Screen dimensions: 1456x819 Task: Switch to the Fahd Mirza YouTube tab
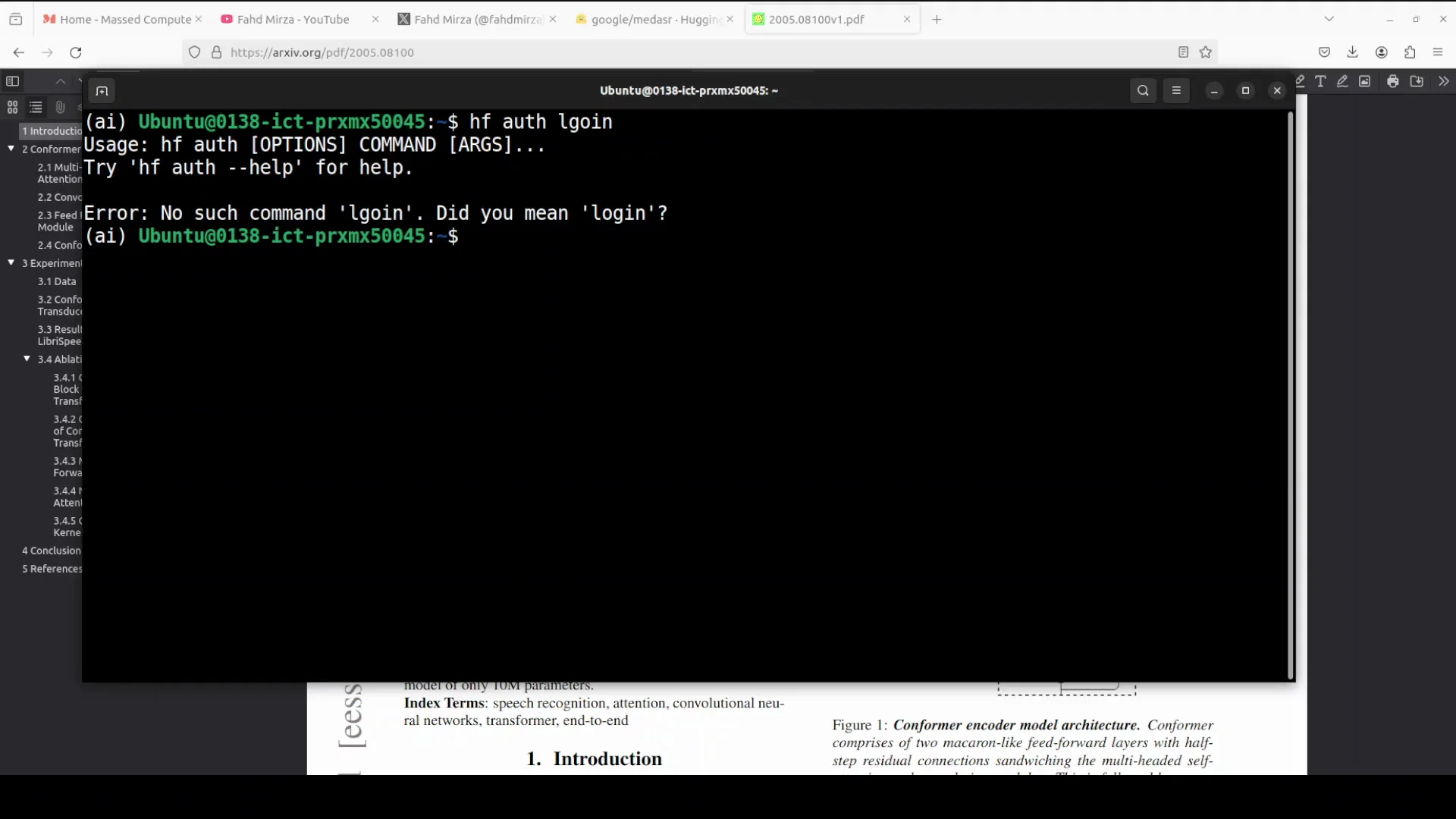[x=293, y=20]
